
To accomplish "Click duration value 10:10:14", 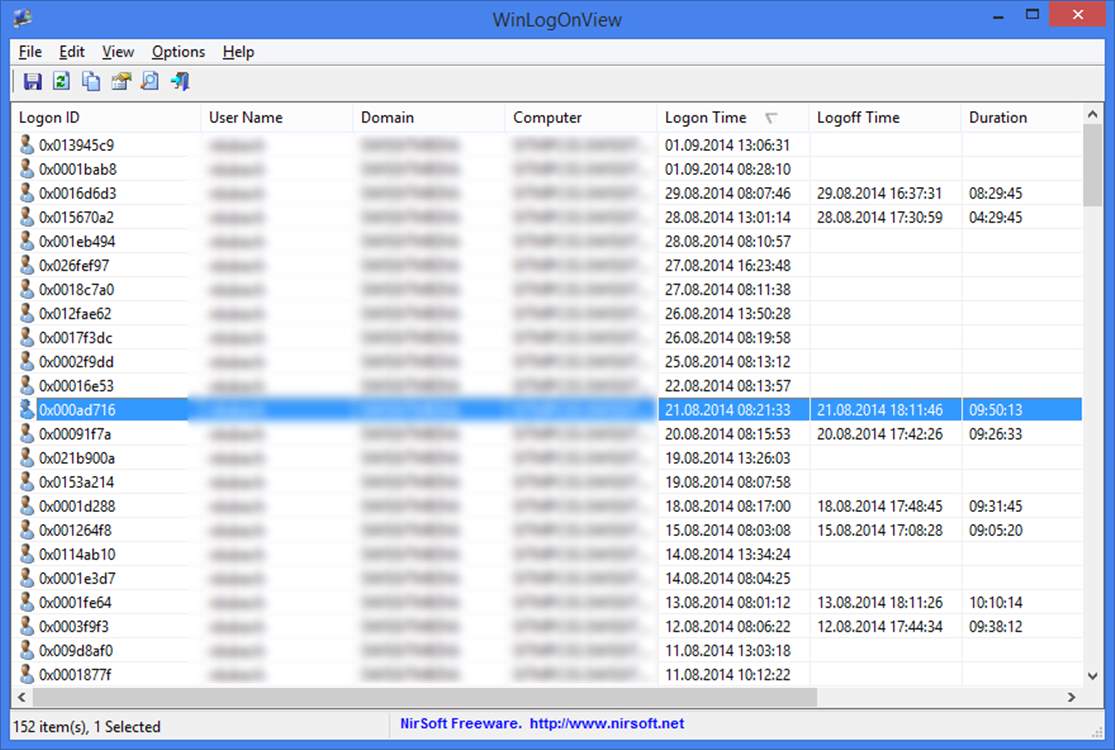I will click(x=996, y=603).
